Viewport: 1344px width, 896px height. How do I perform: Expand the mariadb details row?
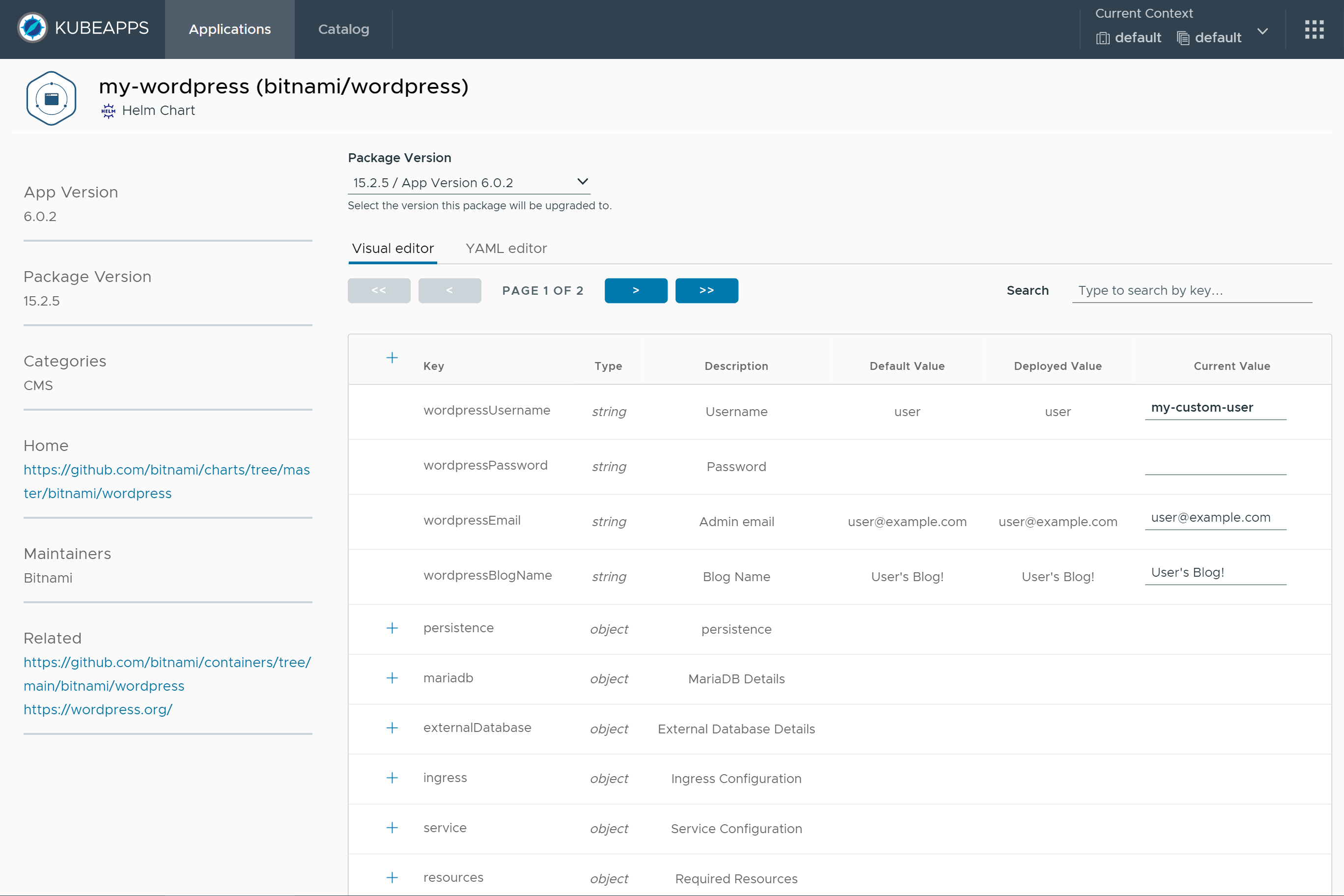[392, 678]
